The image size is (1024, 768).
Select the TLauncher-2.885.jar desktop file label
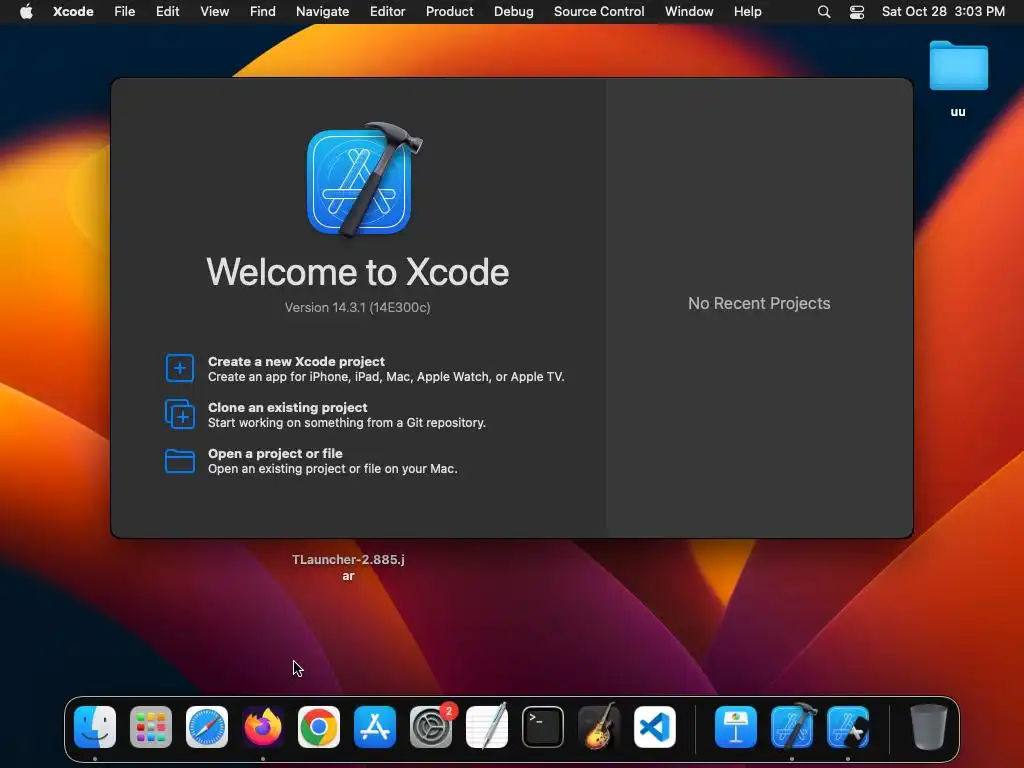(x=348, y=568)
